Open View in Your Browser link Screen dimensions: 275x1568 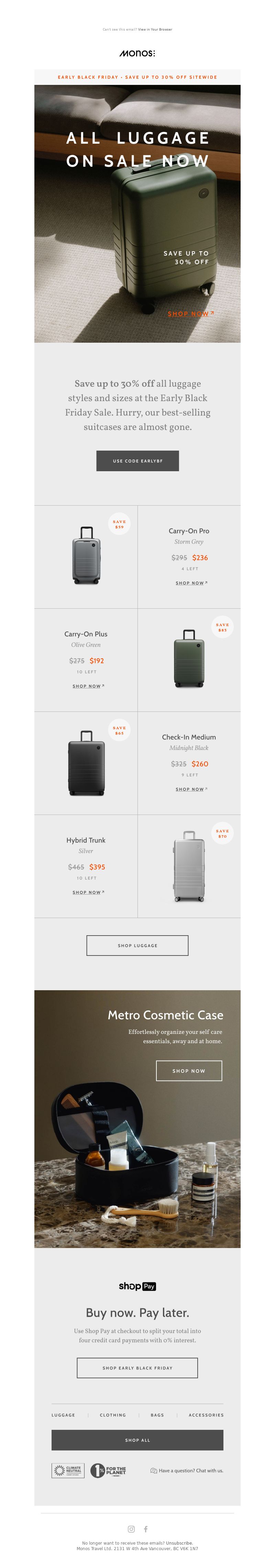155,29
